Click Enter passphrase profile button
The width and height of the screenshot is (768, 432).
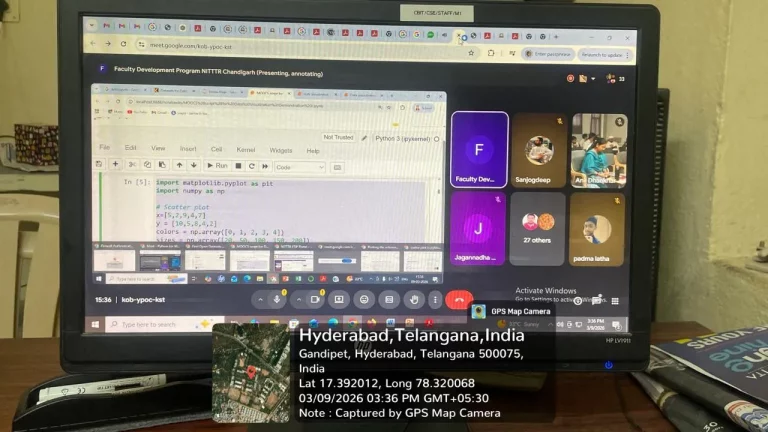(x=548, y=54)
